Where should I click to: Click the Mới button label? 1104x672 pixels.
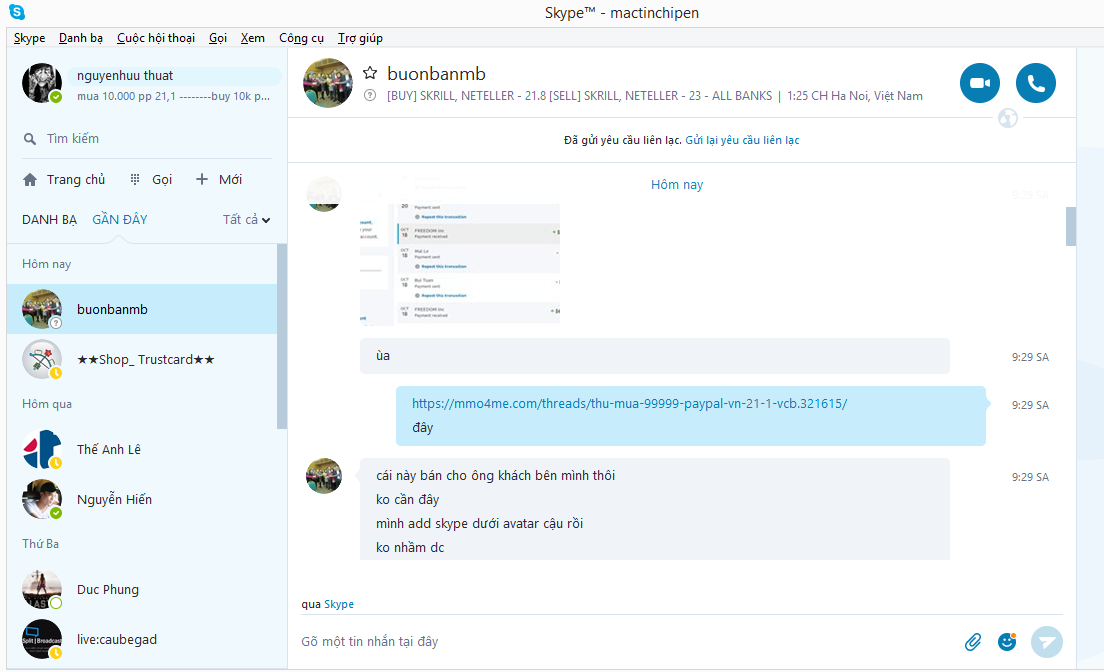230,180
